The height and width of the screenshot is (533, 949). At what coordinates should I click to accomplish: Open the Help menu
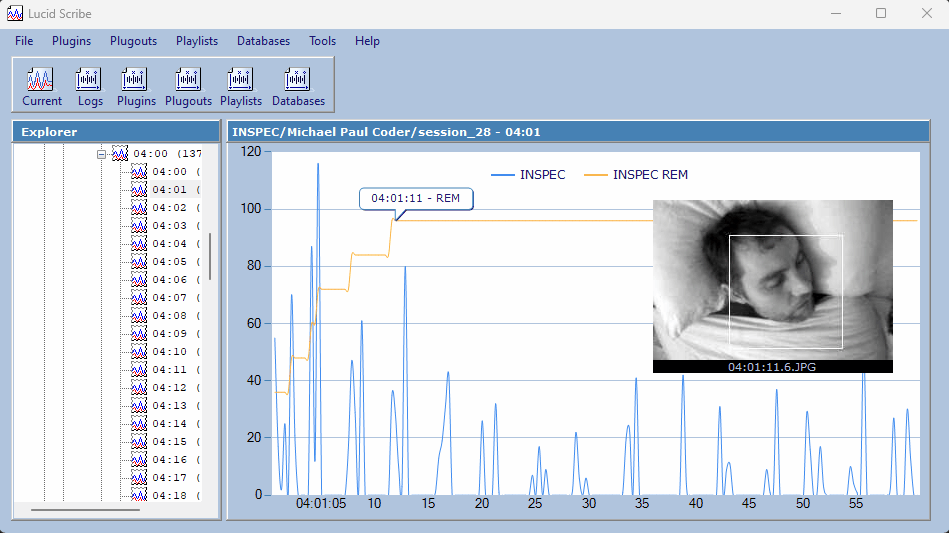(367, 41)
